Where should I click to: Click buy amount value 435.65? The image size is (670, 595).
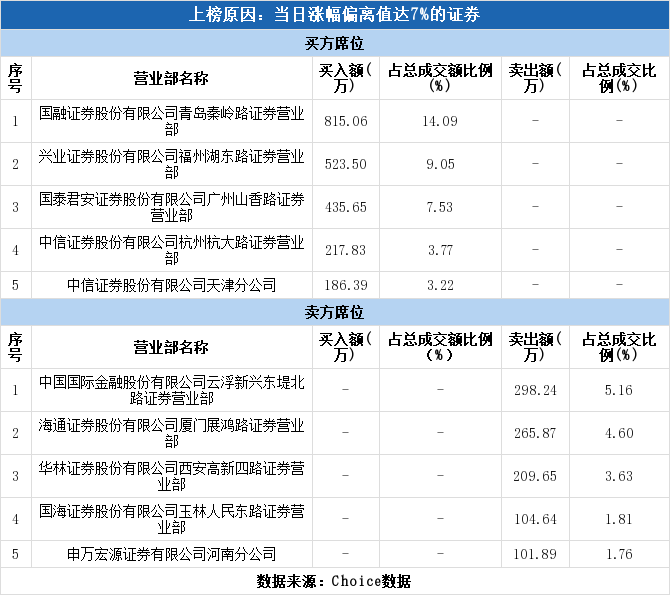pyautogui.click(x=346, y=207)
